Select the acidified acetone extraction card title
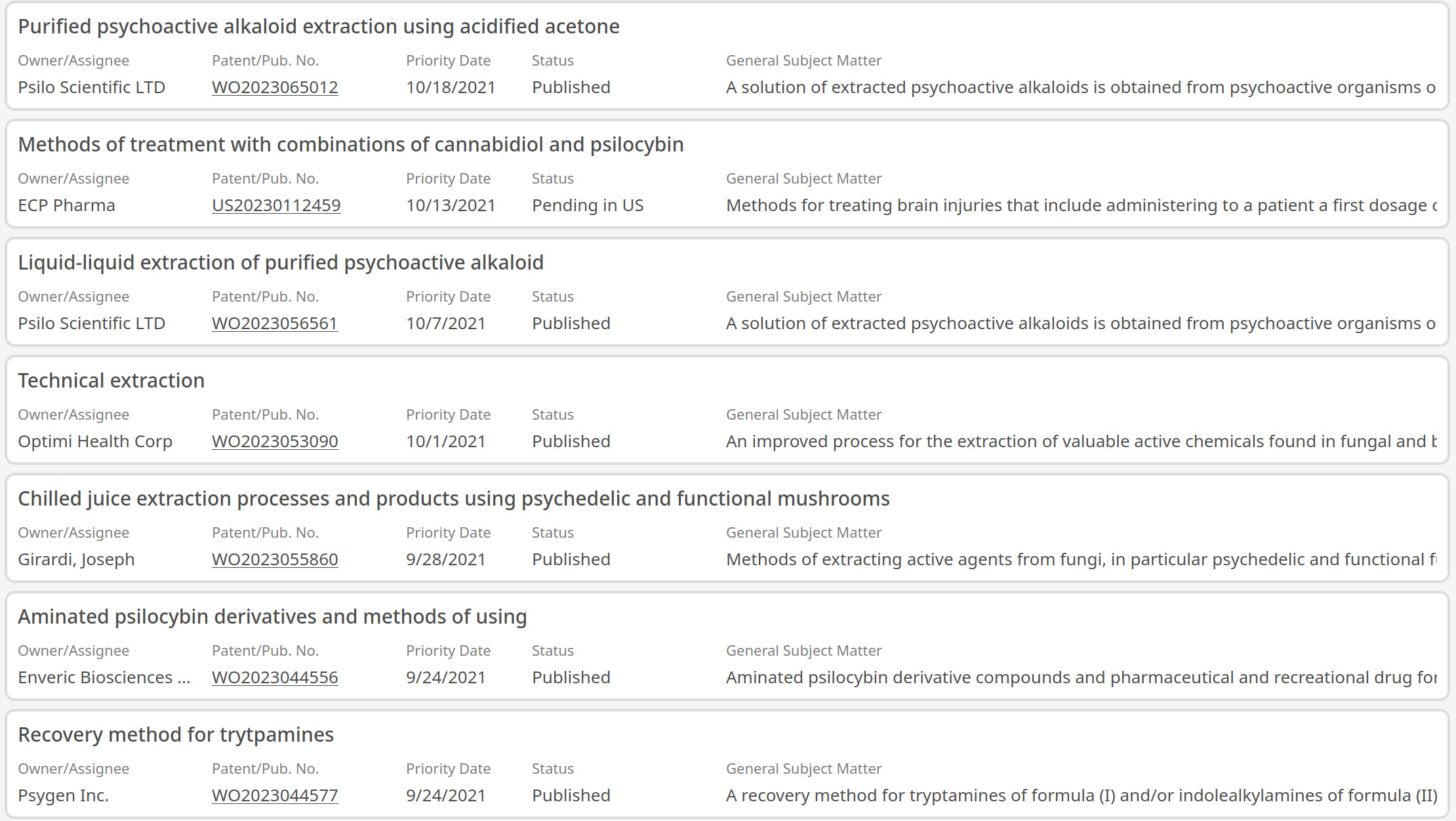This screenshot has height=821, width=1456. (x=319, y=26)
